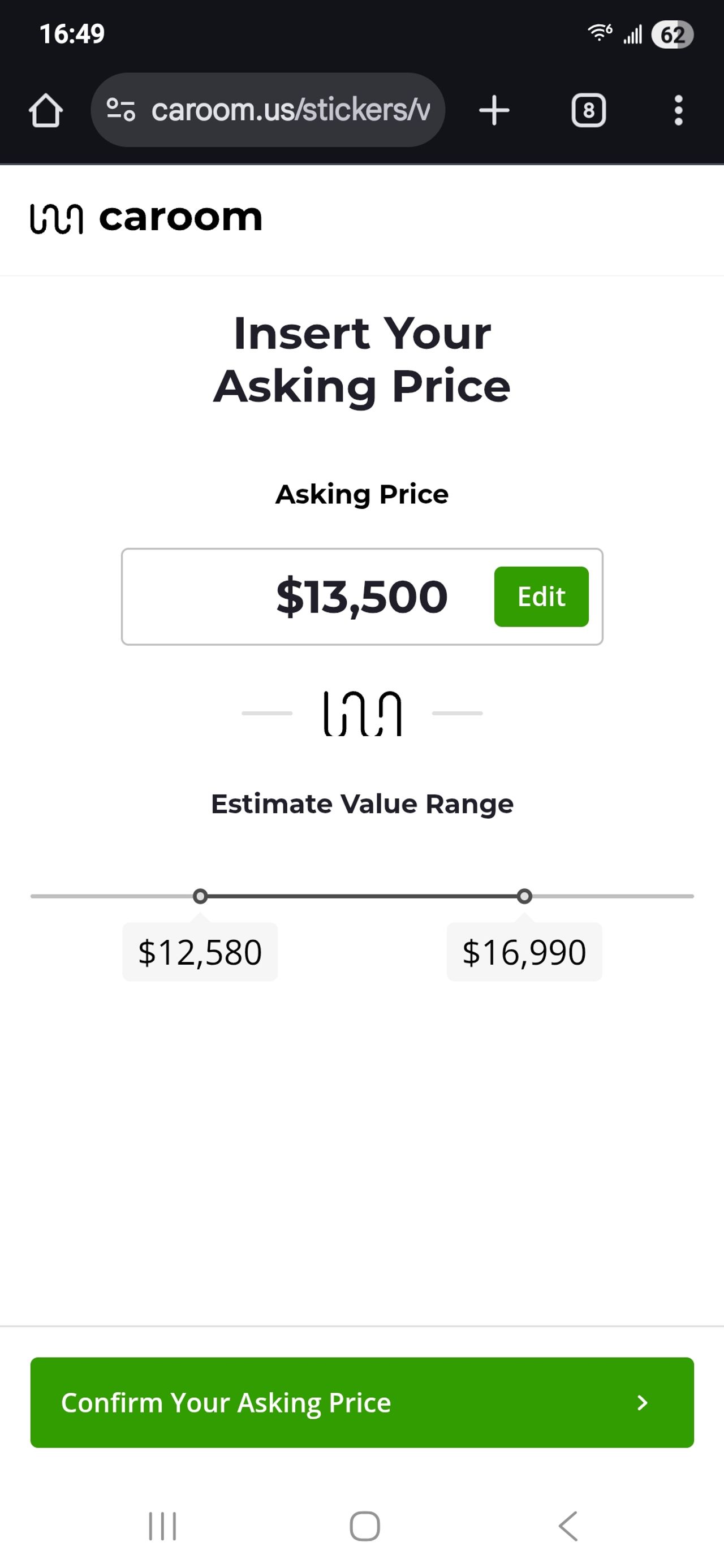The height and width of the screenshot is (1568, 724).
Task: Open the browser three-dot menu
Action: click(678, 111)
